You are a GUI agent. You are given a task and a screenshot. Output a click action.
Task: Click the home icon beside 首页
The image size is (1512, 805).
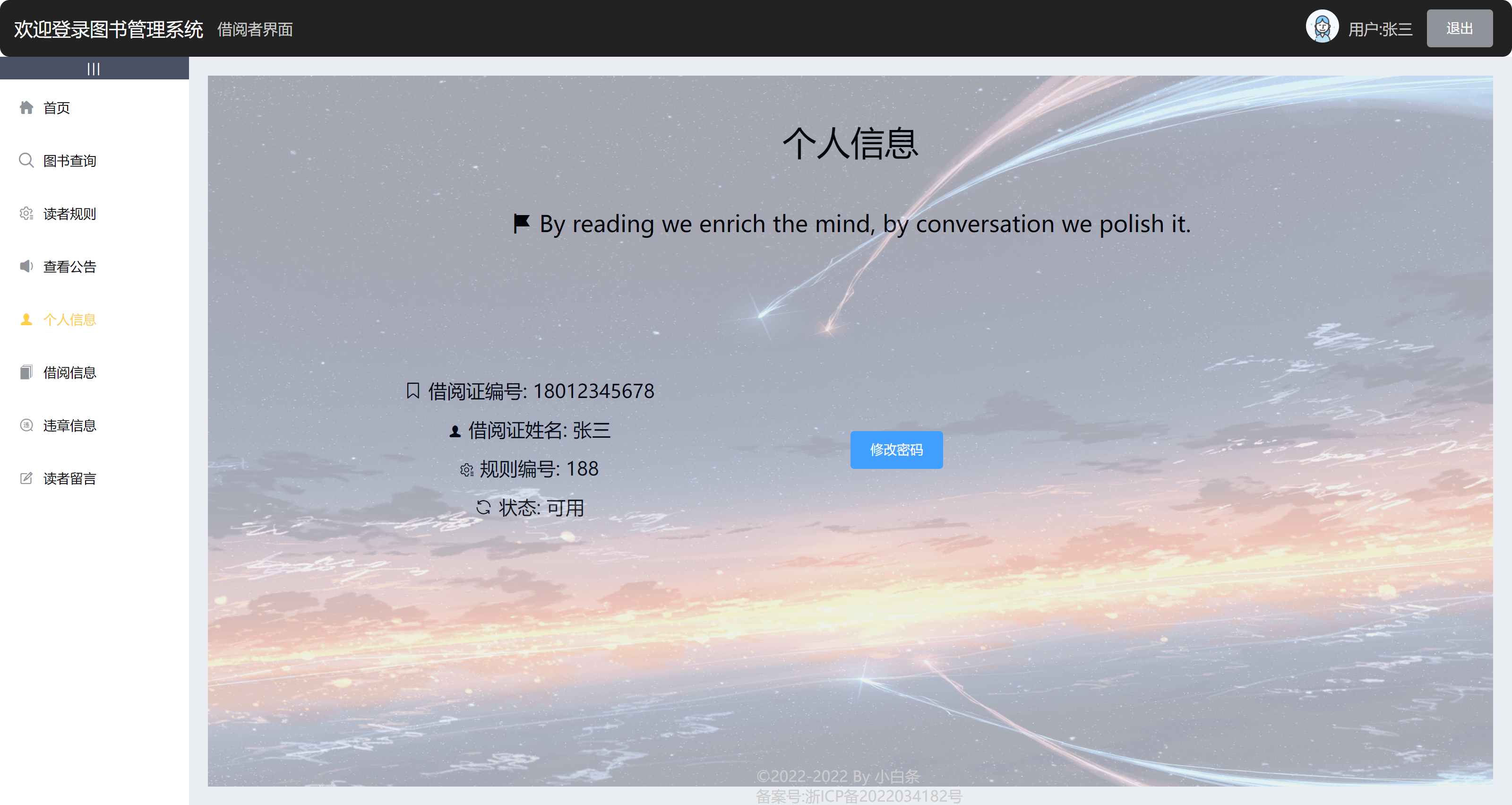click(26, 107)
